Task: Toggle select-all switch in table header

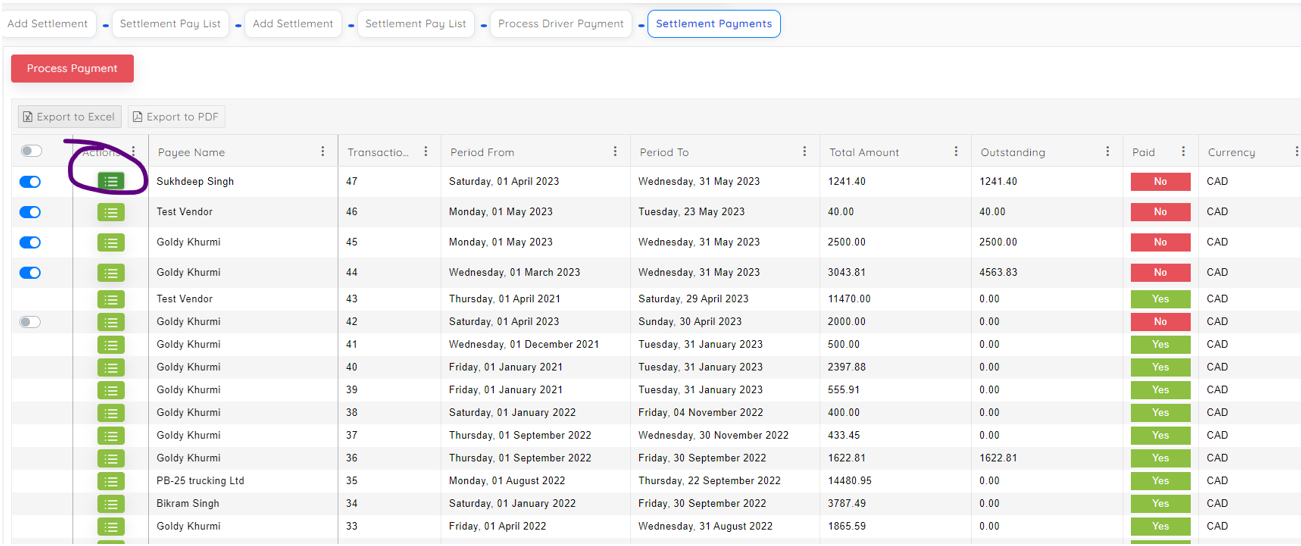Action: (31, 151)
